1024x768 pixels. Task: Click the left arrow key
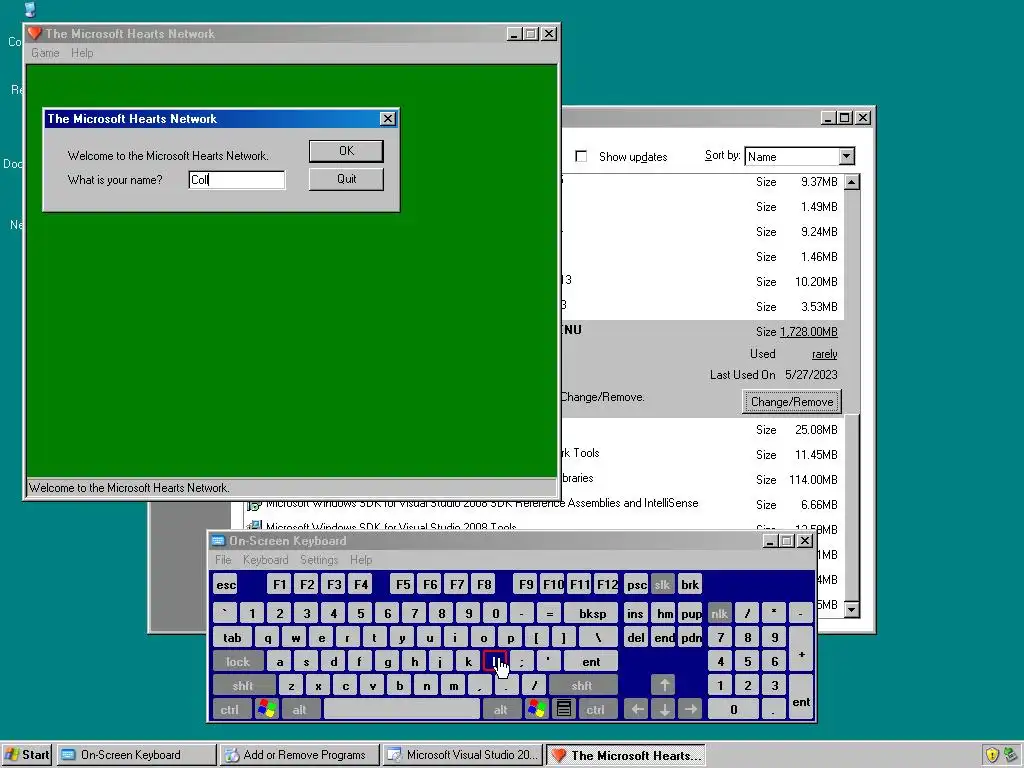(x=637, y=710)
